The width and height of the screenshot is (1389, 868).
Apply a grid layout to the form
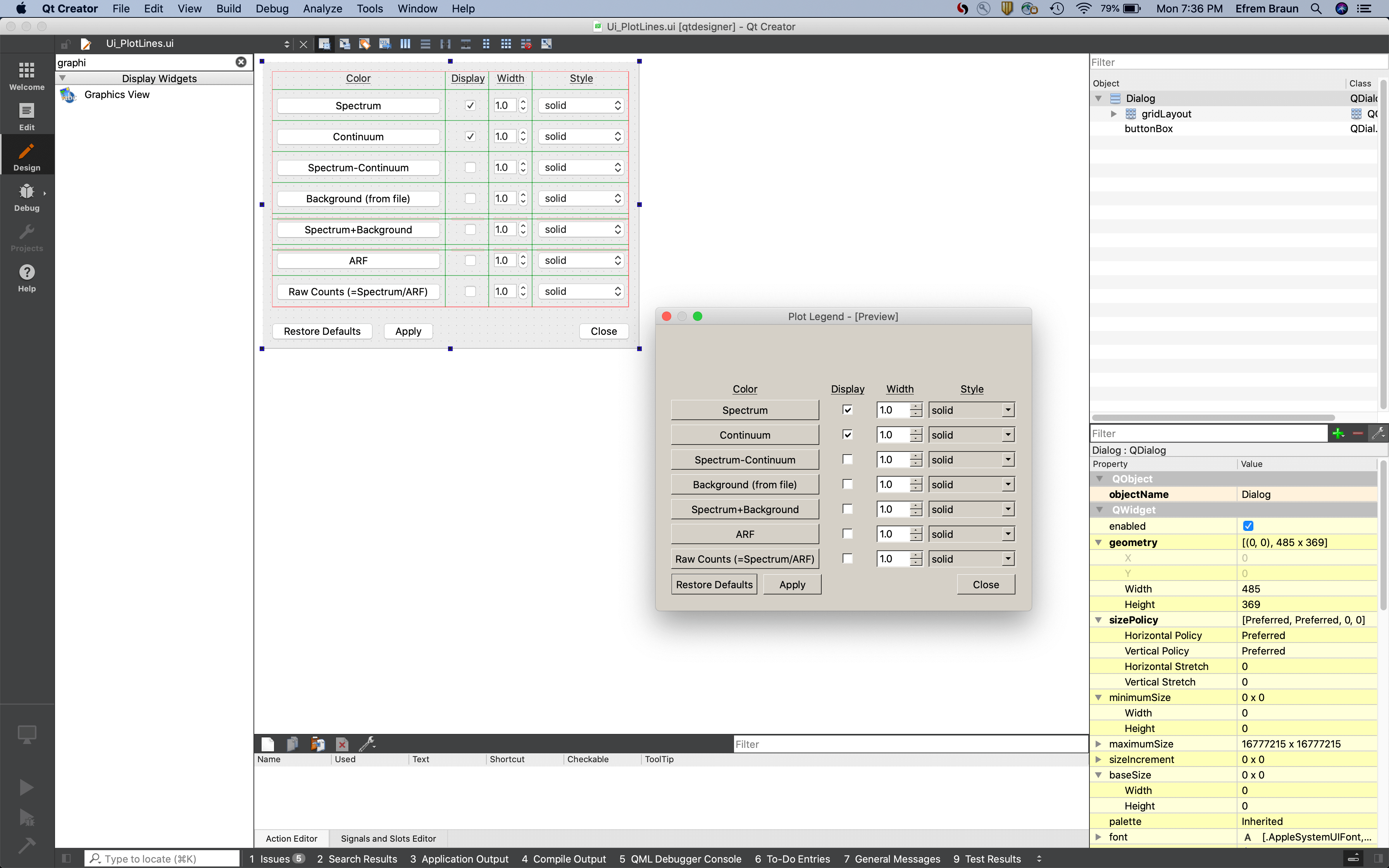tap(506, 44)
